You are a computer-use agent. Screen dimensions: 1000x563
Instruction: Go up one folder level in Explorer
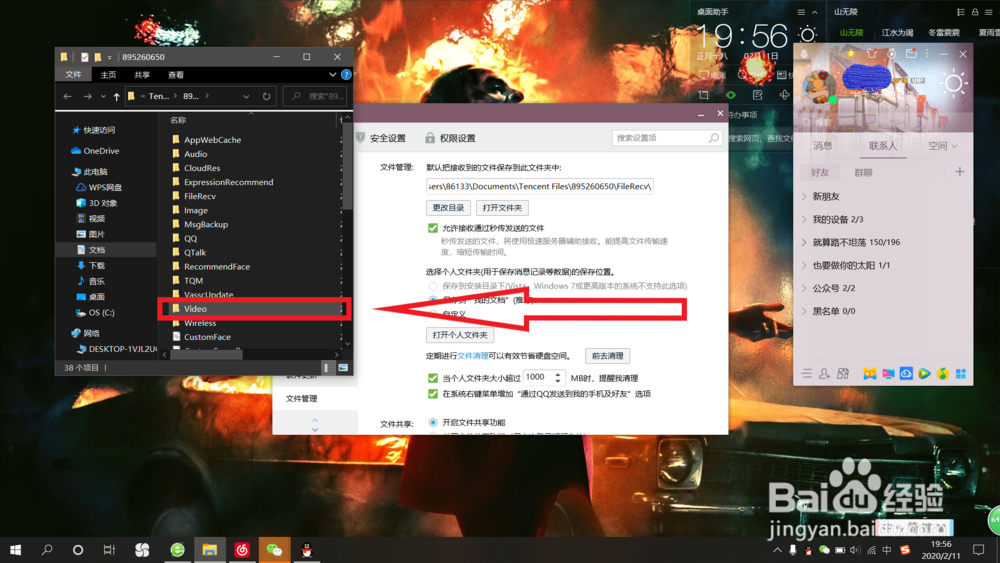click(116, 96)
